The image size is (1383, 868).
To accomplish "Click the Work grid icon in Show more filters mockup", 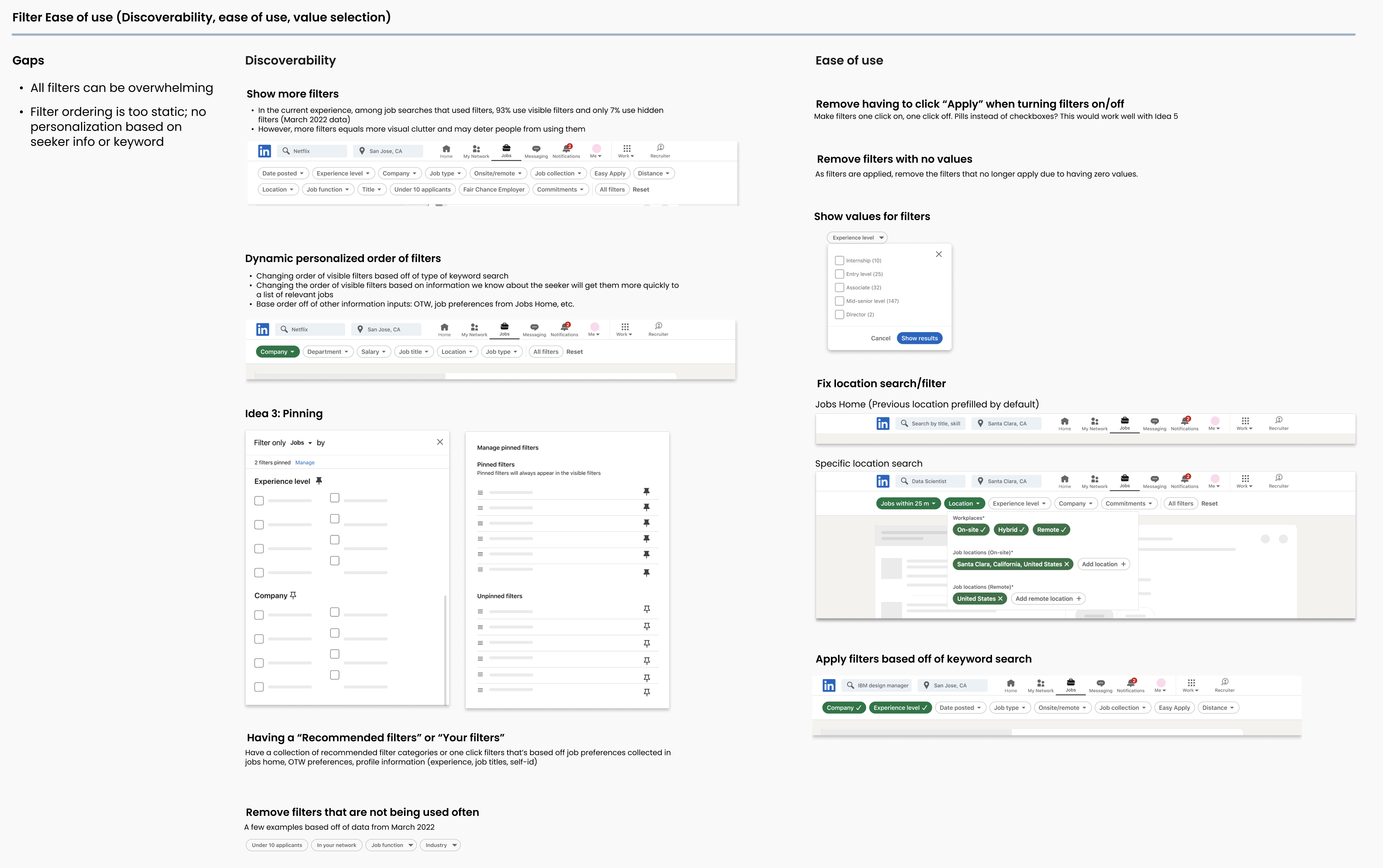I will tap(626, 148).
